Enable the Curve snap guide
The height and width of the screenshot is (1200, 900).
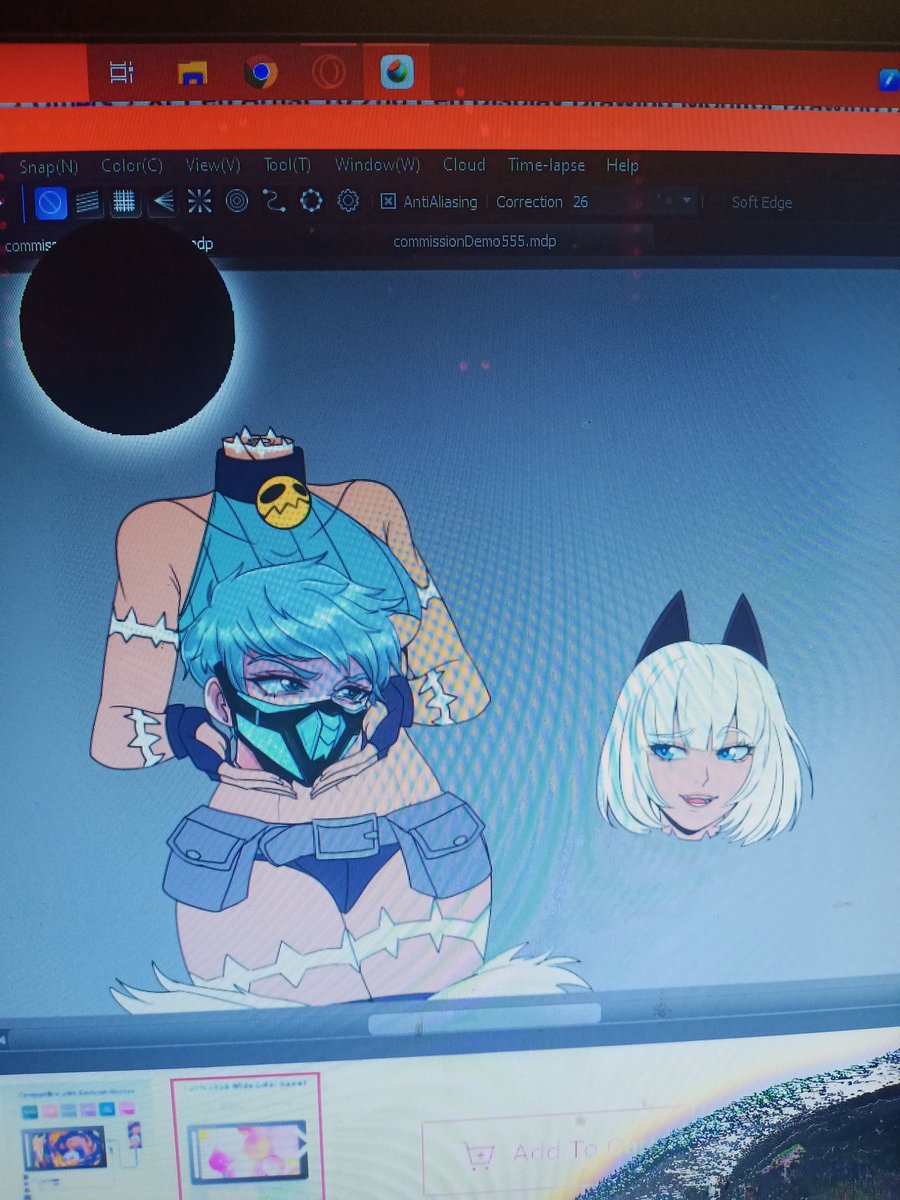[274, 202]
